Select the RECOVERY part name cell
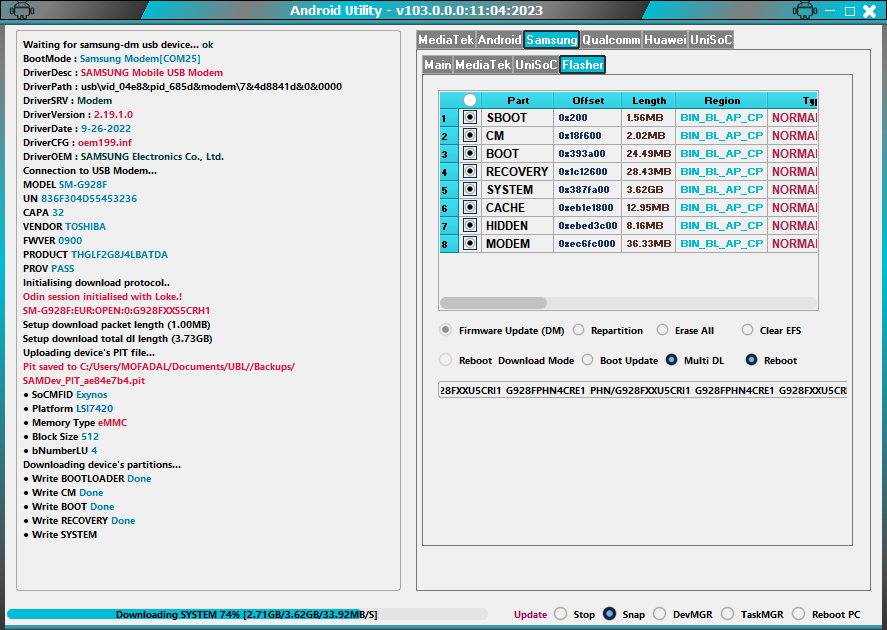887x630 pixels. tap(517, 172)
